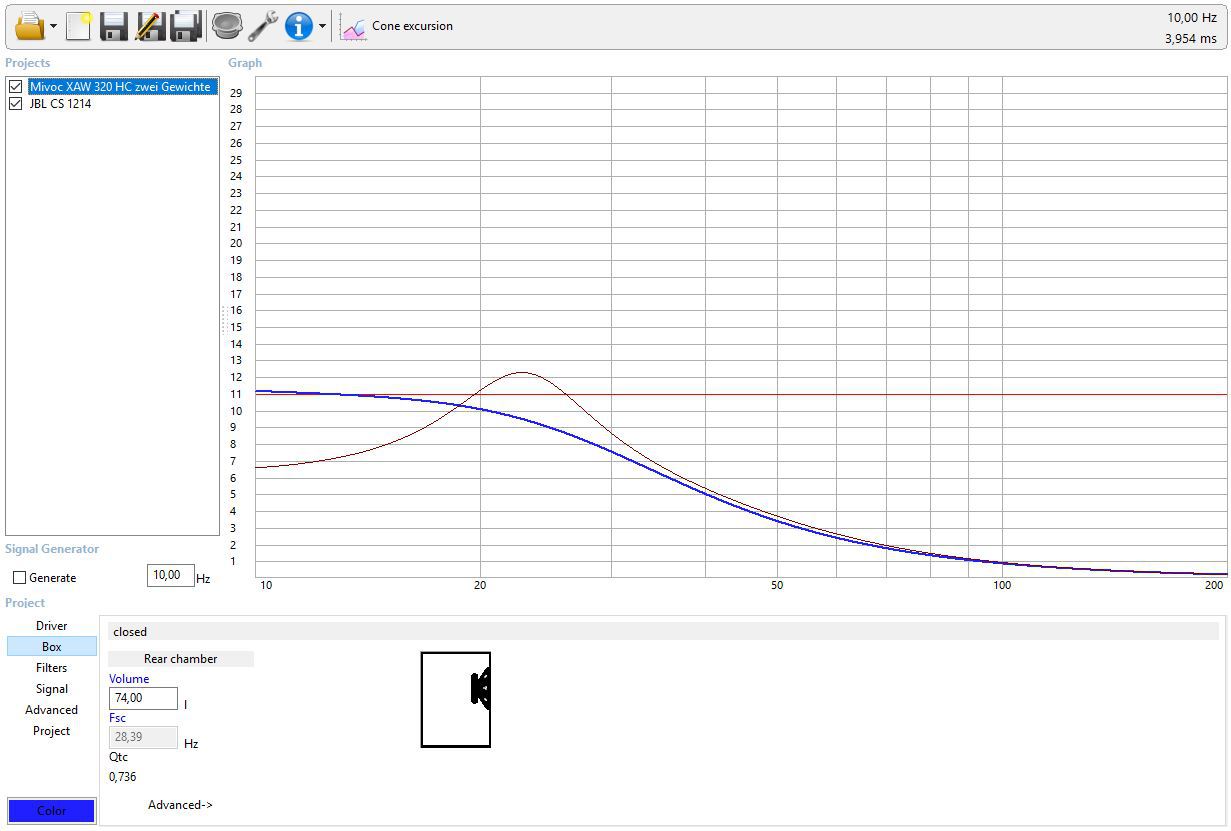The image size is (1231, 831).
Task: Switch to the Driver tab
Action: pyautogui.click(x=52, y=626)
